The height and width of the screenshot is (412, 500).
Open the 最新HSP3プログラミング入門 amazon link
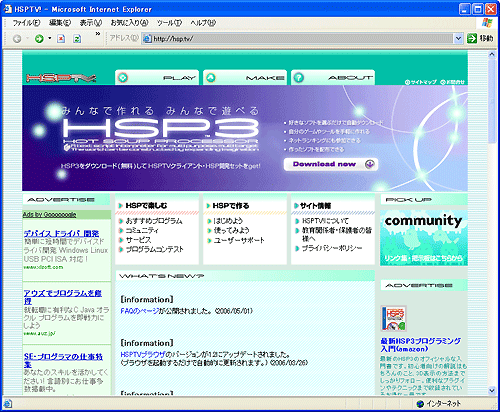click(x=420, y=345)
